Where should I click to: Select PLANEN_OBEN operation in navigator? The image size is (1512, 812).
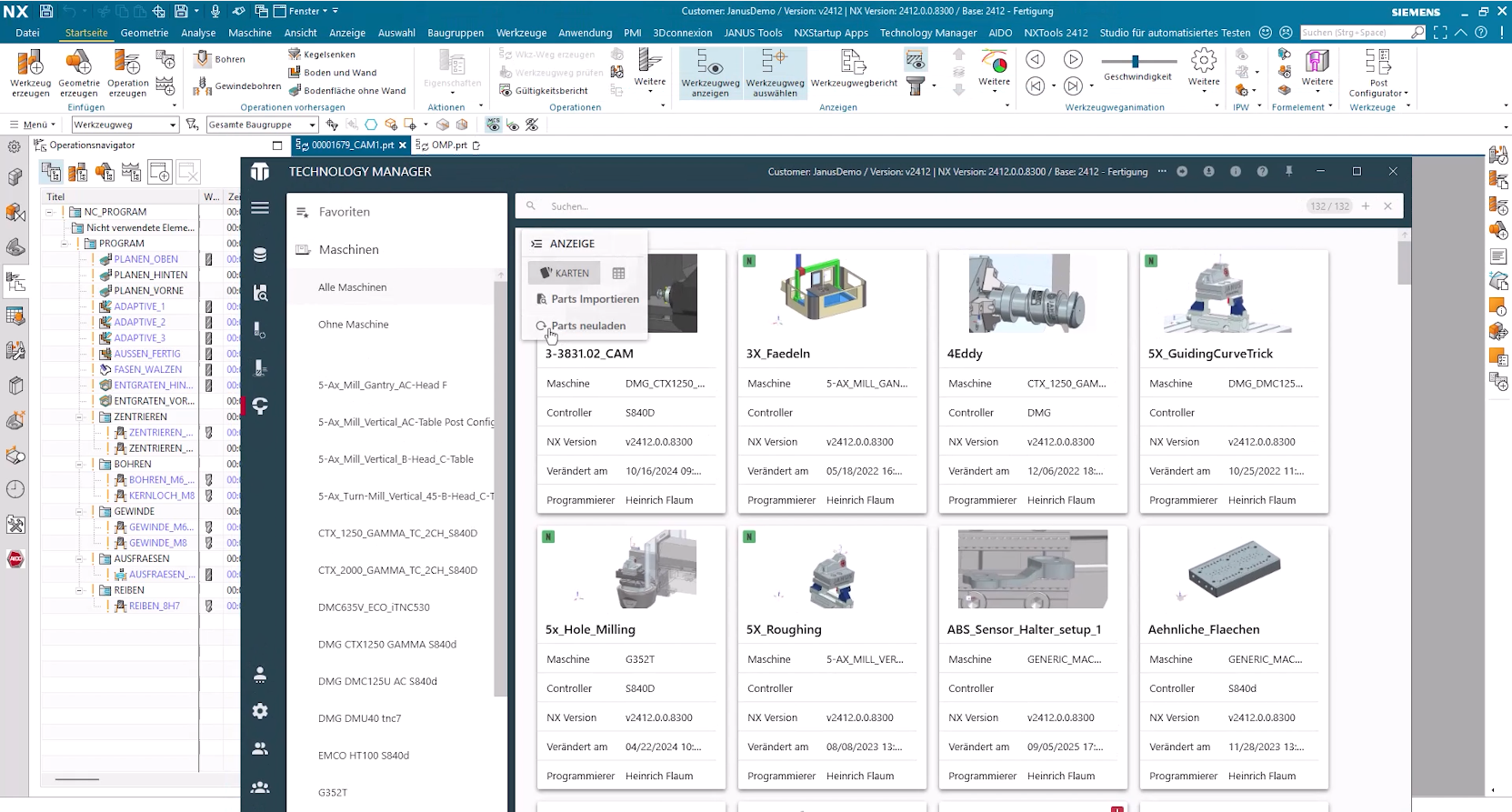pyautogui.click(x=145, y=259)
